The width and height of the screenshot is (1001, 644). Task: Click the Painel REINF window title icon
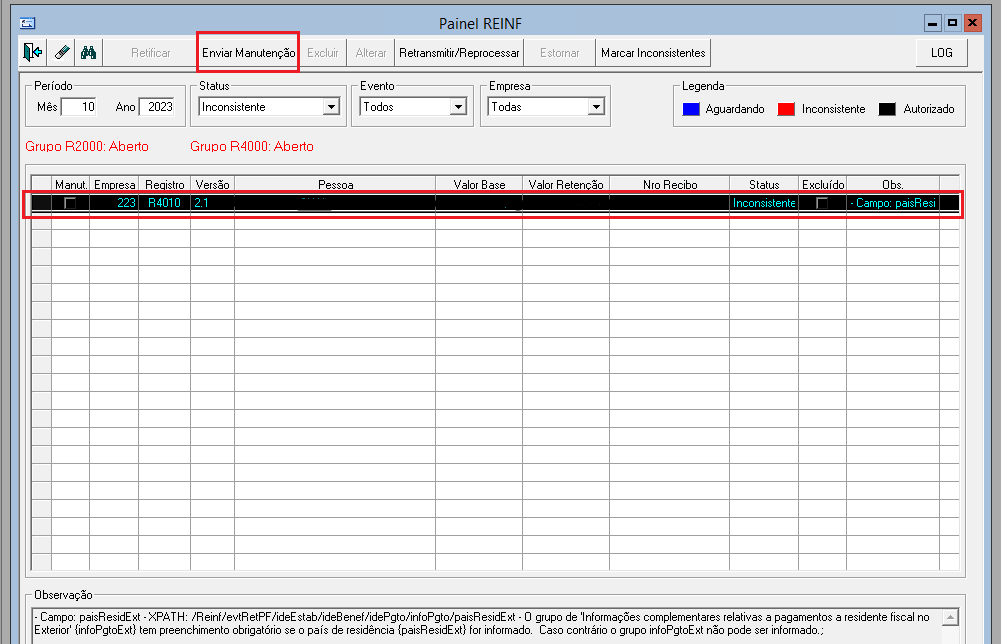tap(27, 24)
